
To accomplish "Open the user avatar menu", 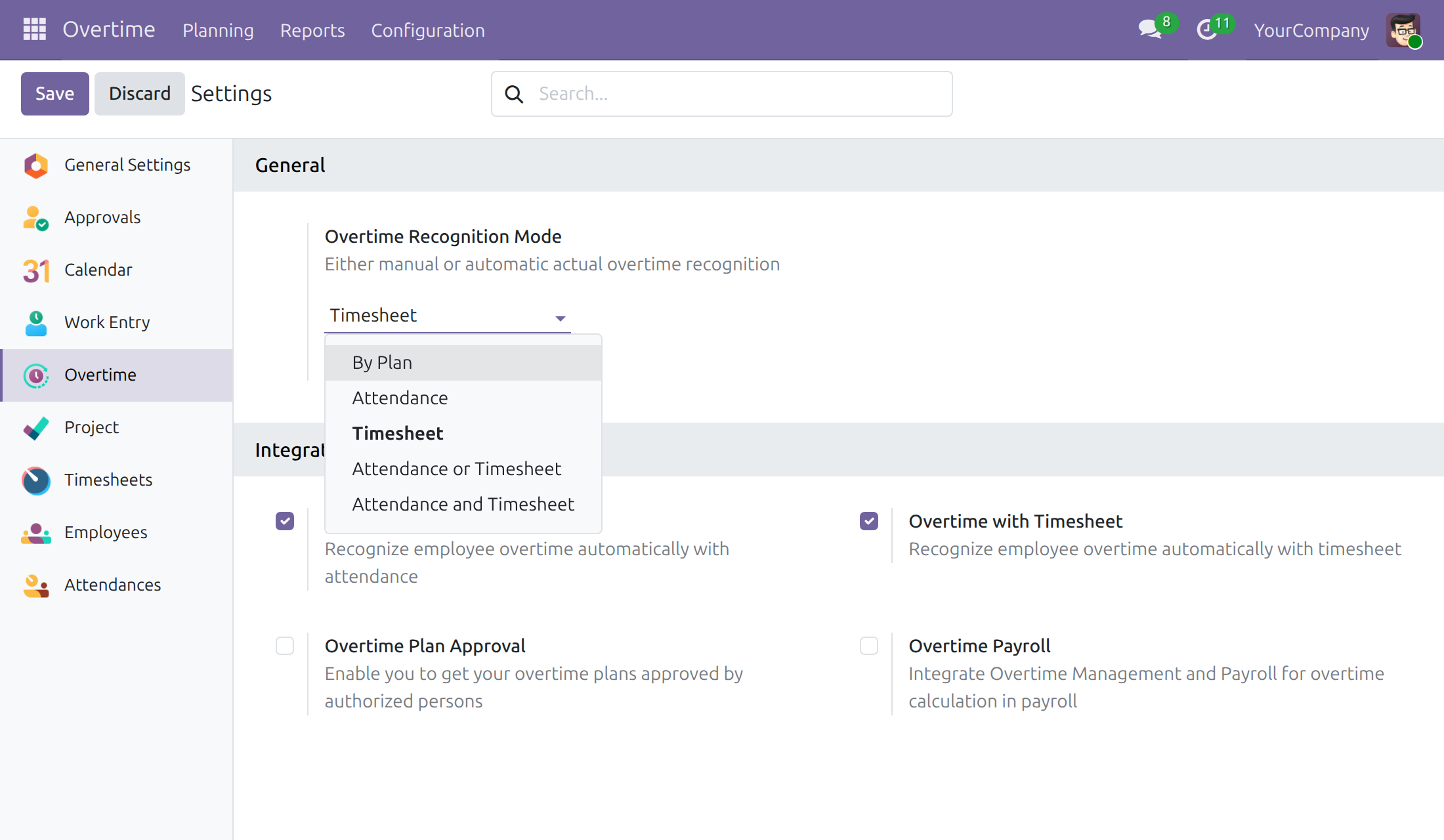I will [x=1403, y=30].
